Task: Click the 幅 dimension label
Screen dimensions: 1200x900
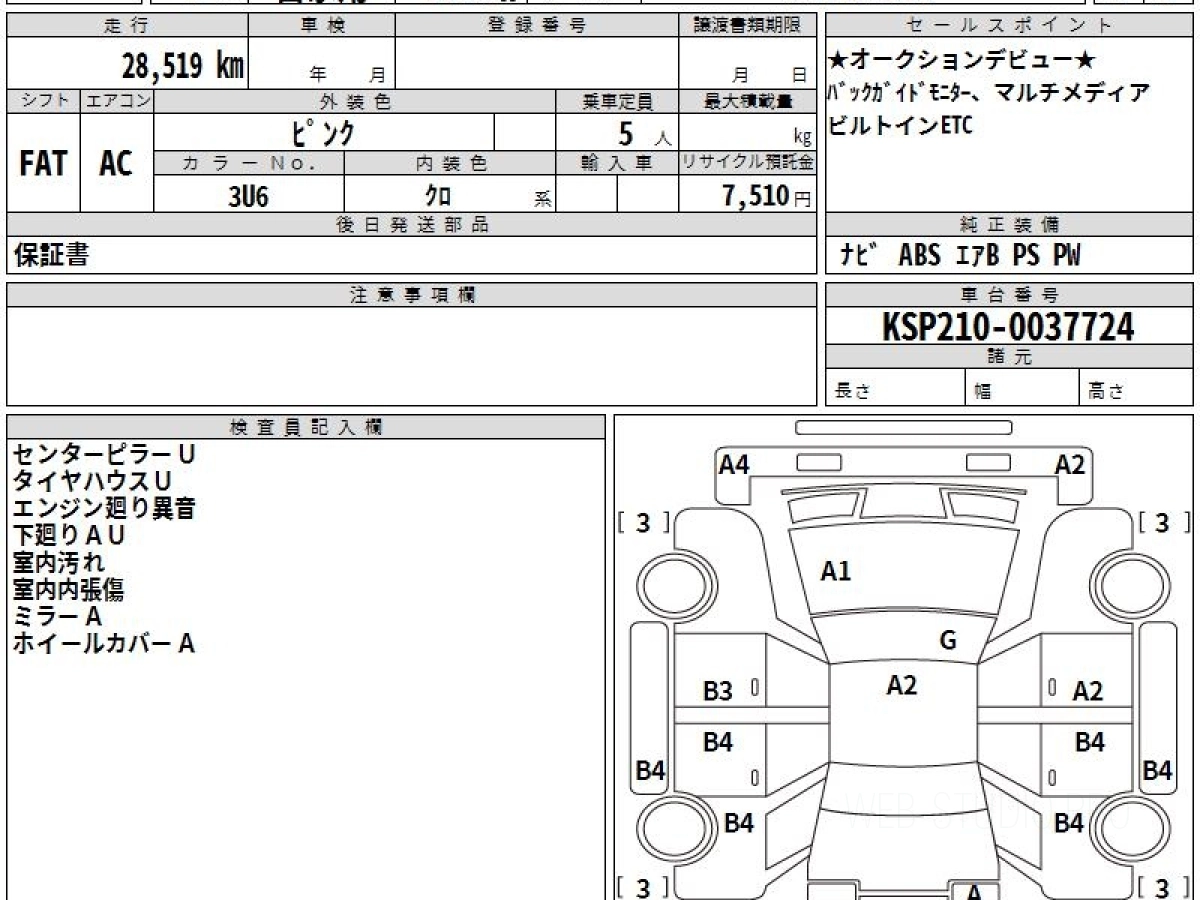Action: 983,393
